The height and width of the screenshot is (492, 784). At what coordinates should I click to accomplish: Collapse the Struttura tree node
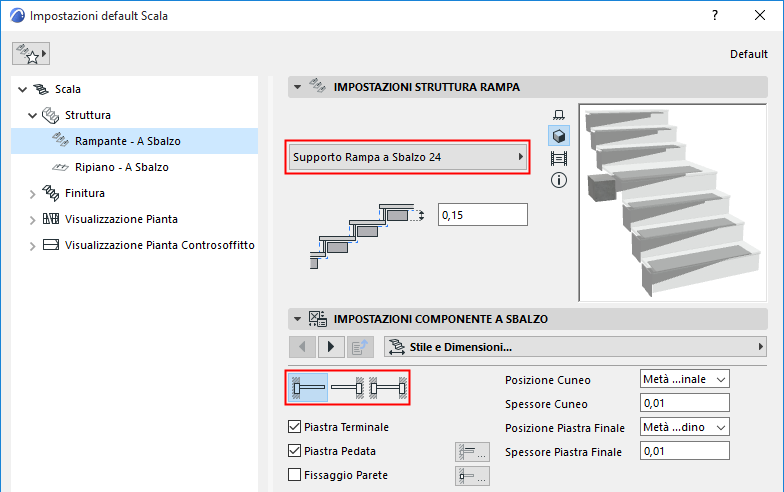pyautogui.click(x=32, y=116)
